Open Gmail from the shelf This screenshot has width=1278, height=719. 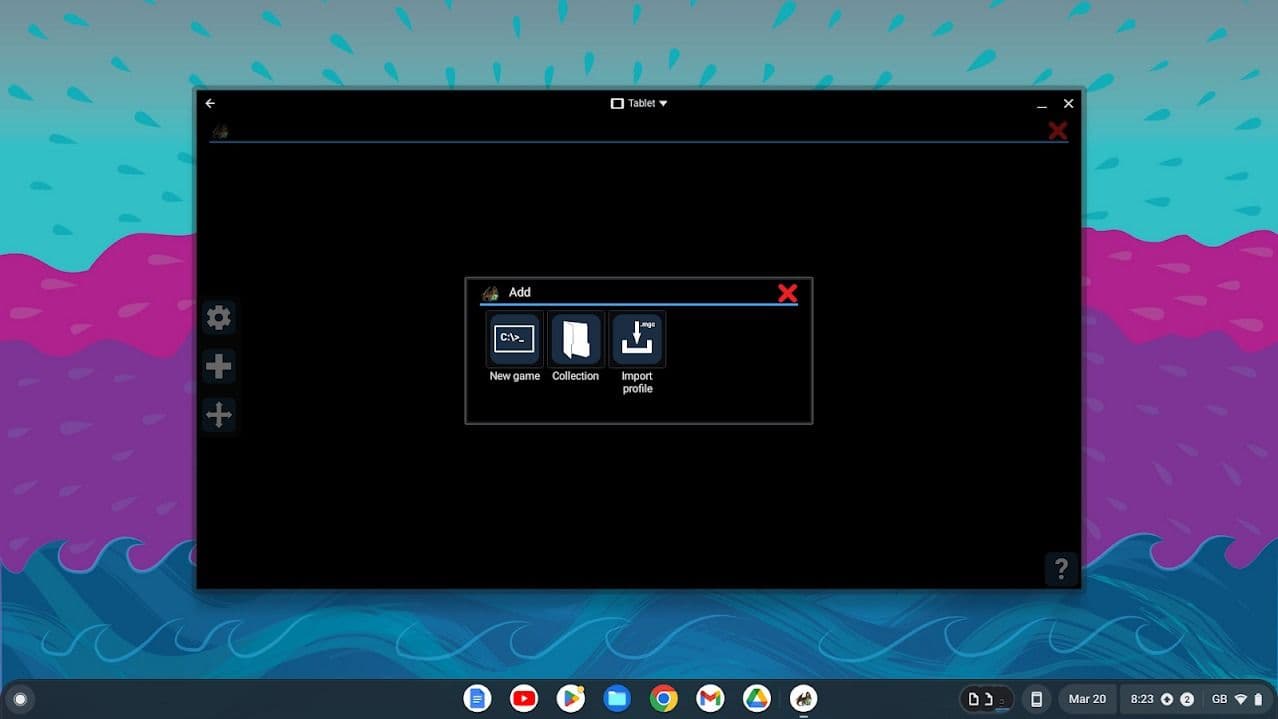tap(709, 698)
